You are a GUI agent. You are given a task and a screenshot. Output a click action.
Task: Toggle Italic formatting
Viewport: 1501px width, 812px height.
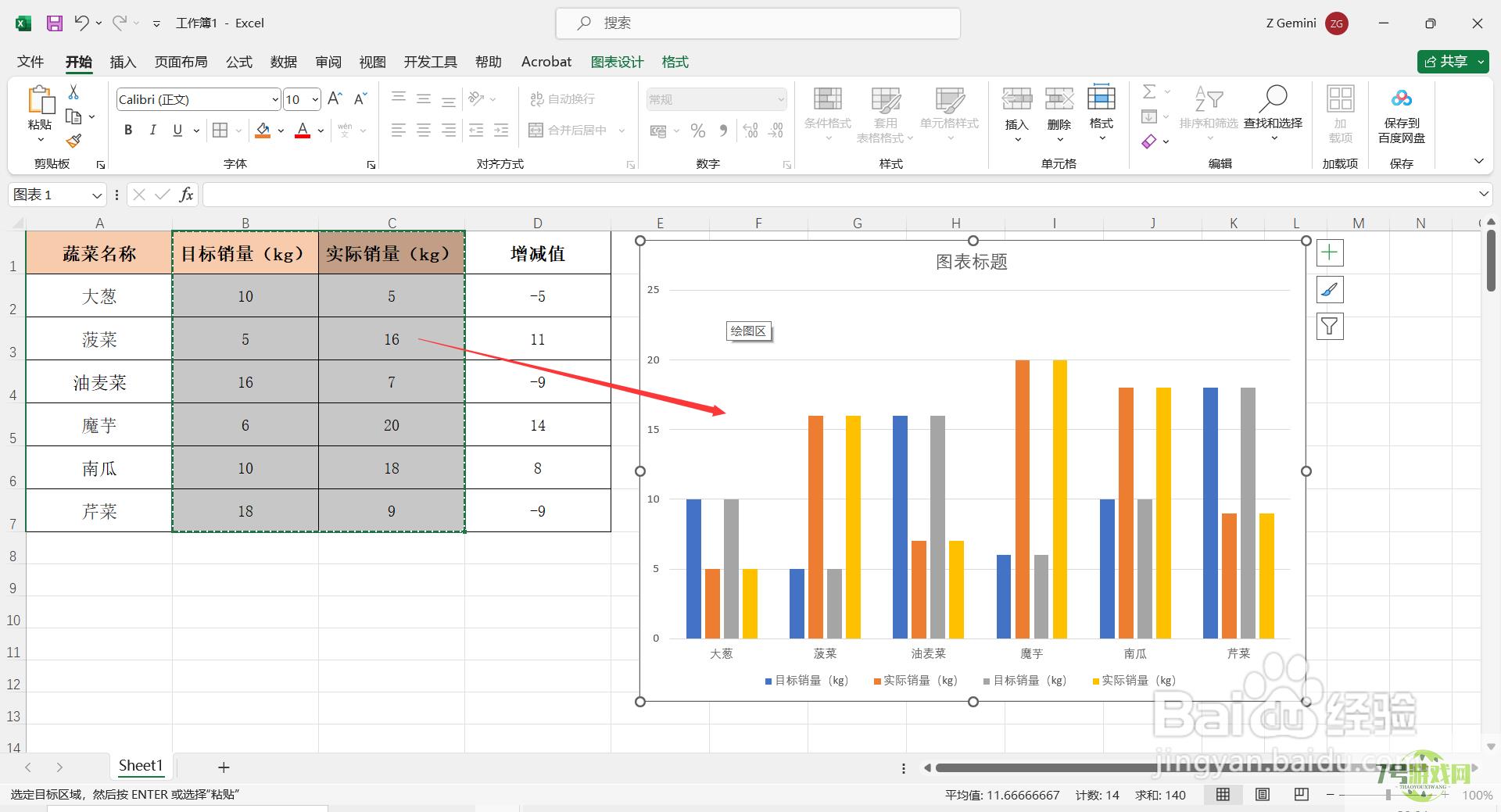click(153, 131)
